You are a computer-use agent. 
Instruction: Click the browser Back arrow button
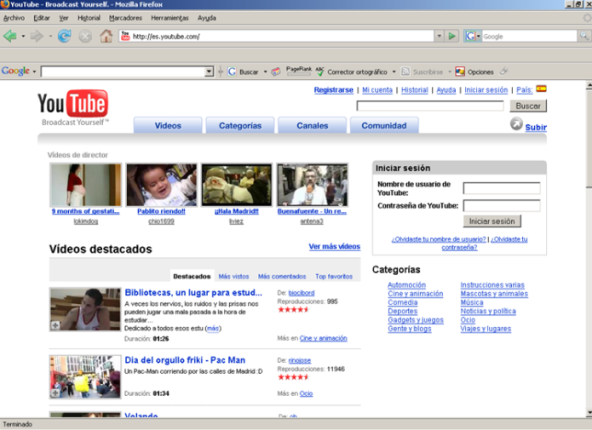(10, 36)
